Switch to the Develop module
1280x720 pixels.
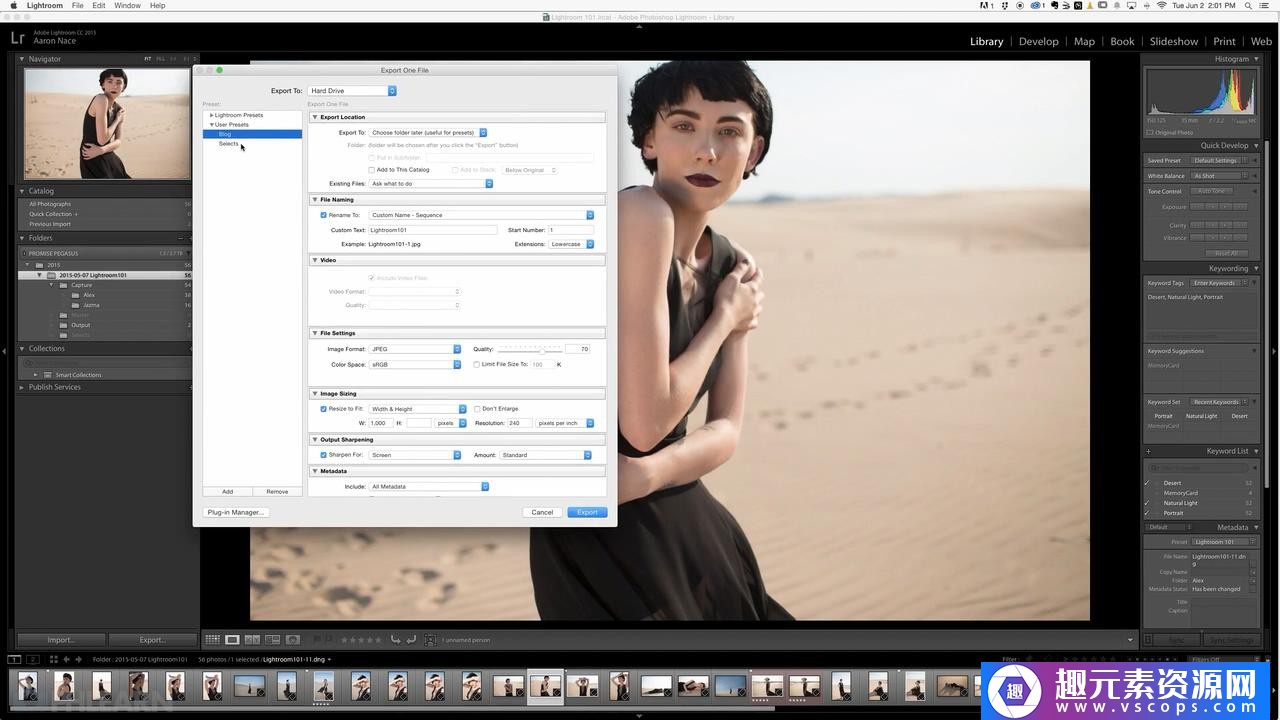pyautogui.click(x=1038, y=41)
